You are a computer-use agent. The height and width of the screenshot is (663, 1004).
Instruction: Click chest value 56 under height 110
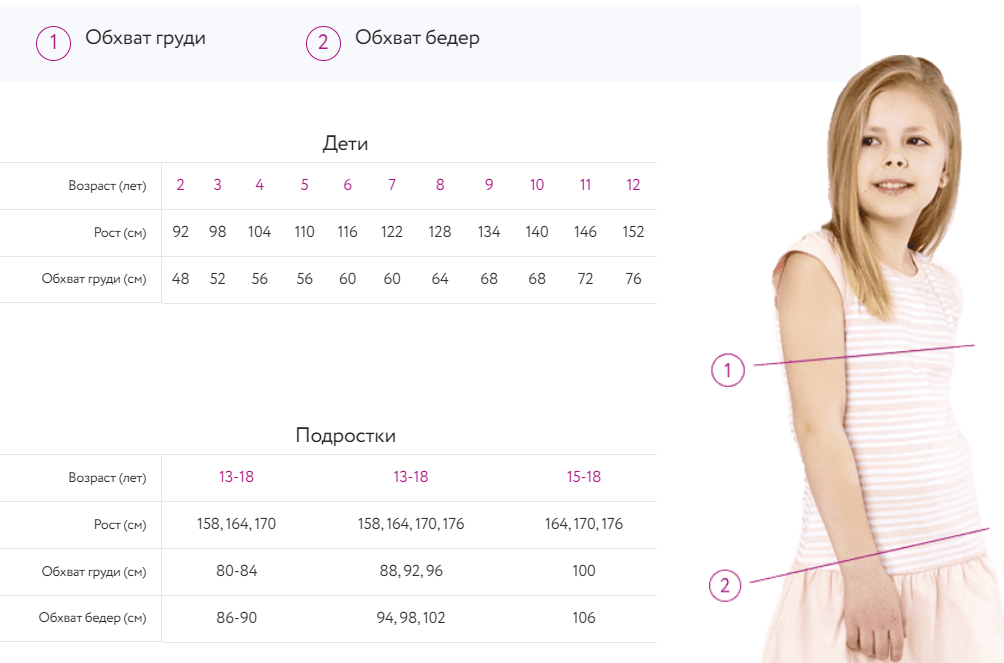[305, 279]
